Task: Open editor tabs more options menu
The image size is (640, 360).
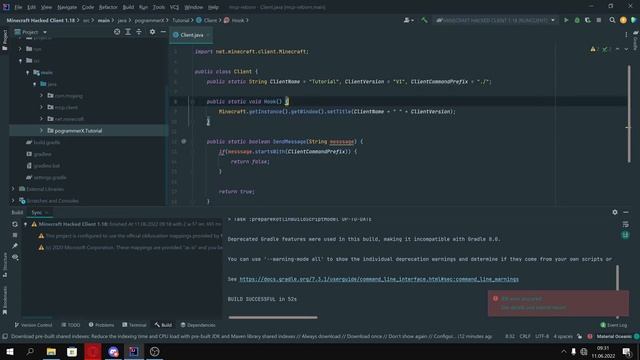Action: point(626,35)
